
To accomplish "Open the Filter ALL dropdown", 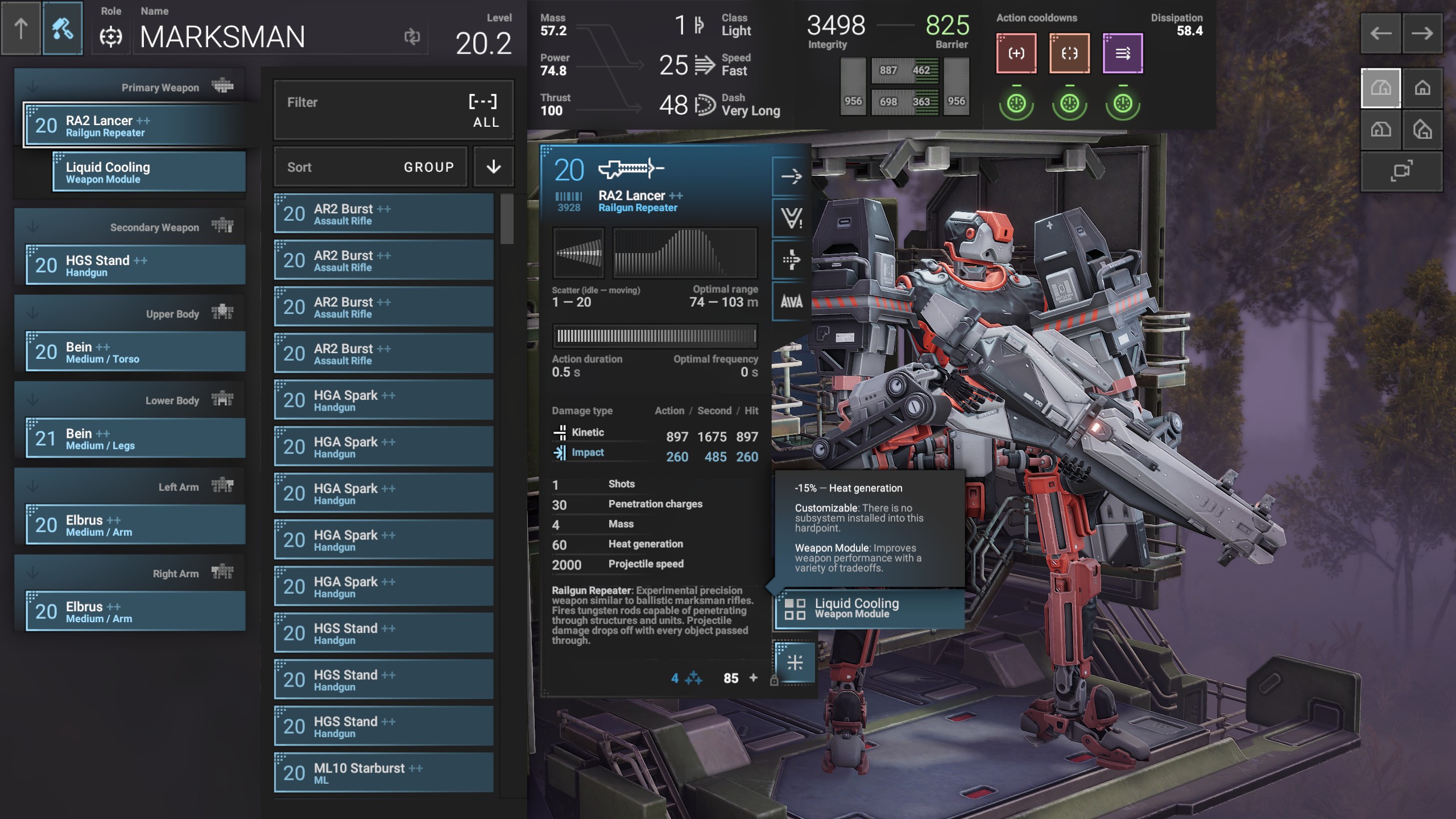I will click(394, 110).
